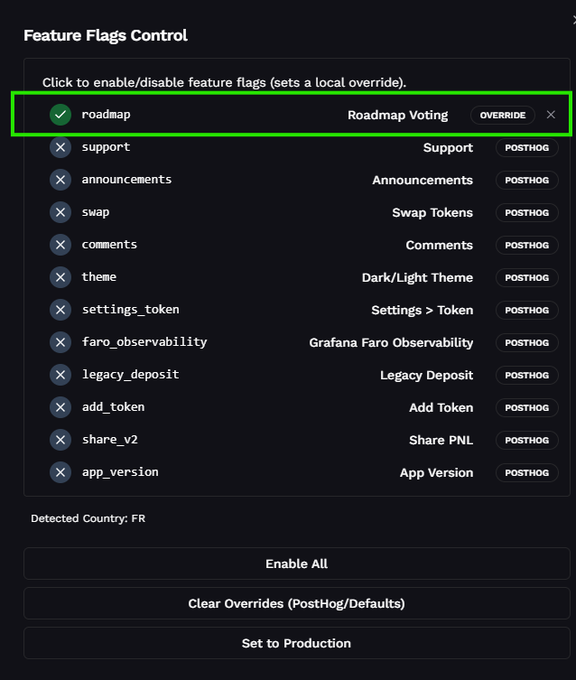Select the roadmap flag key text

pos(106,115)
